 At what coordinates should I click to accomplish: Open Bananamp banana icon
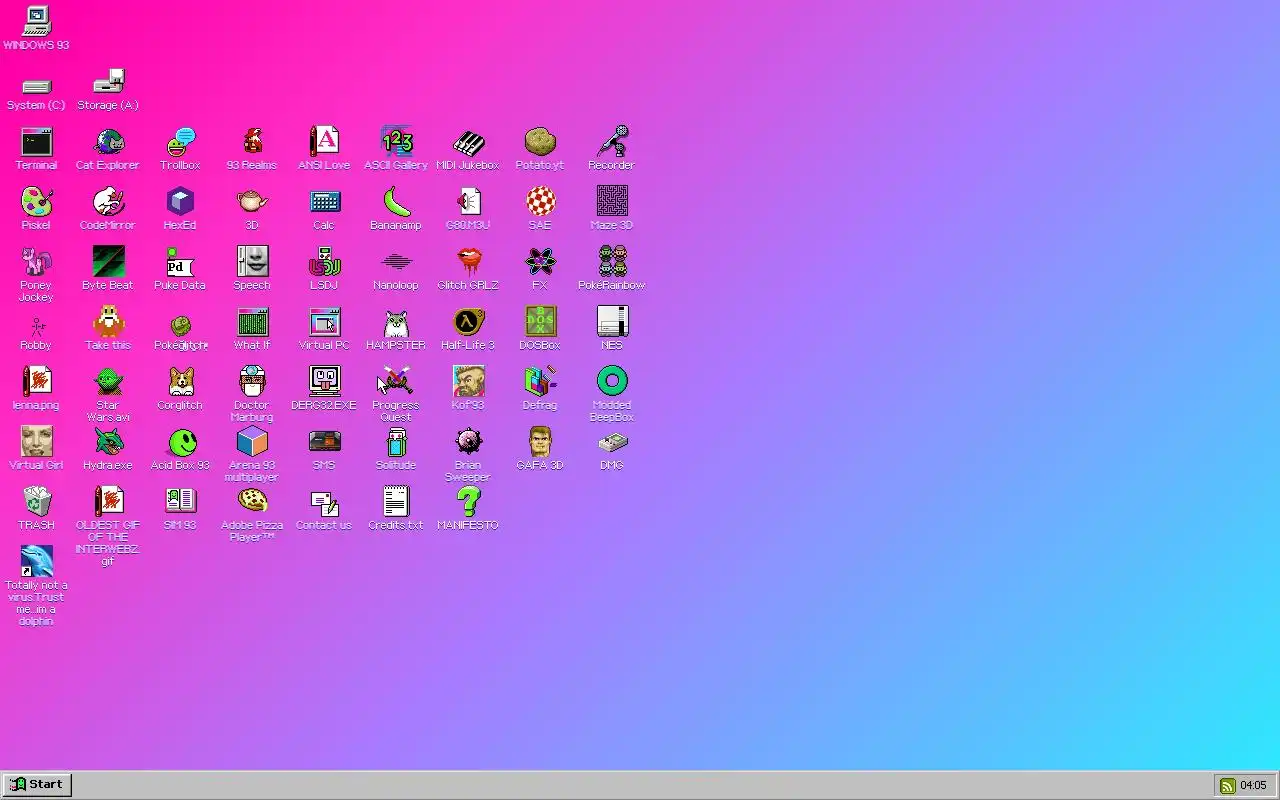coord(396,202)
